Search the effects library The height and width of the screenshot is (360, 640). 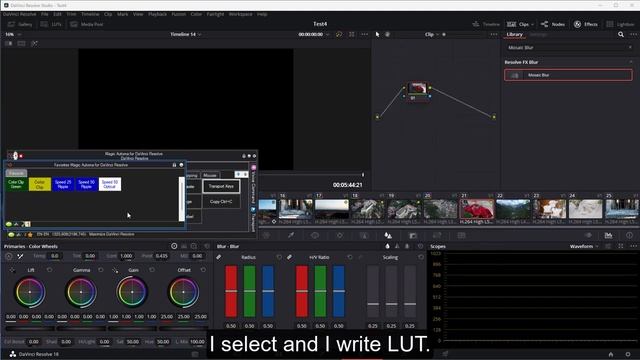(621, 35)
